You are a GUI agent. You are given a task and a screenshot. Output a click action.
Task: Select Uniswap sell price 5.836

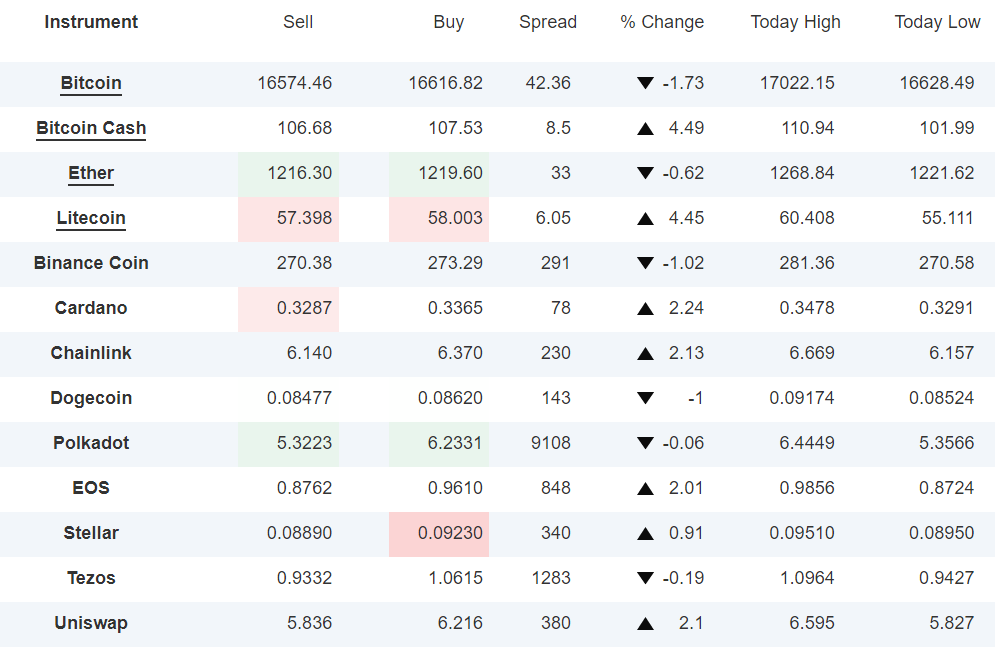309,623
